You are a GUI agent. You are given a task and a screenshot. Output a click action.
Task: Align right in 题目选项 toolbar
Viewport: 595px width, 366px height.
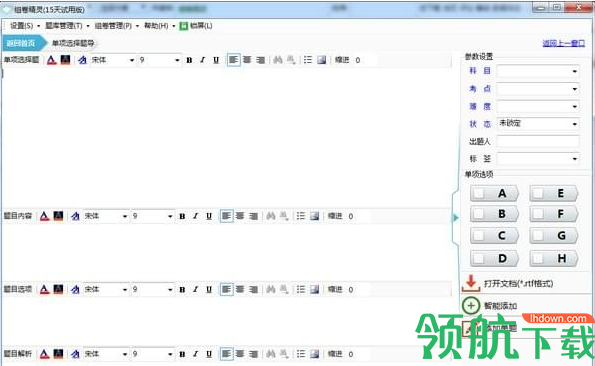pos(253,289)
